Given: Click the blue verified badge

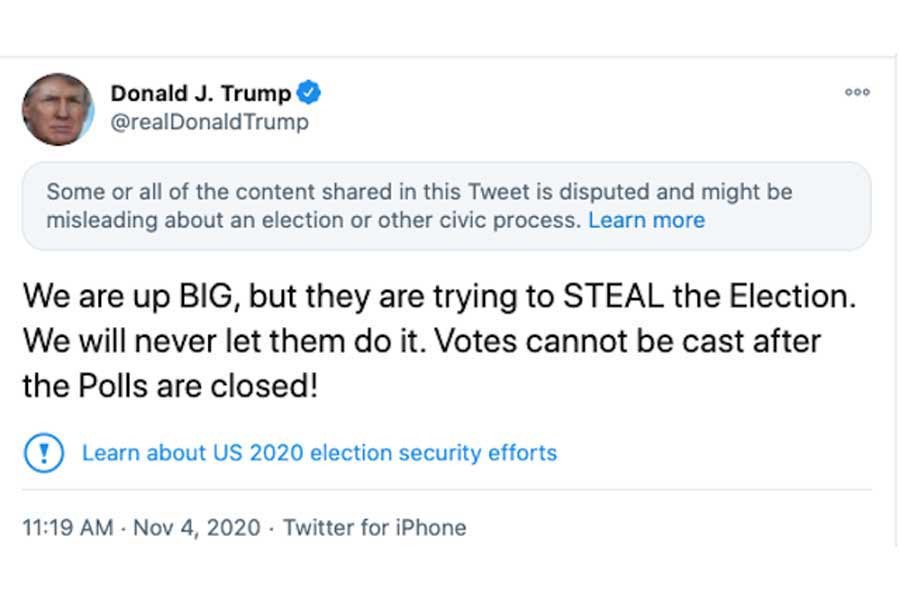Looking at the screenshot, I should (x=310, y=94).
